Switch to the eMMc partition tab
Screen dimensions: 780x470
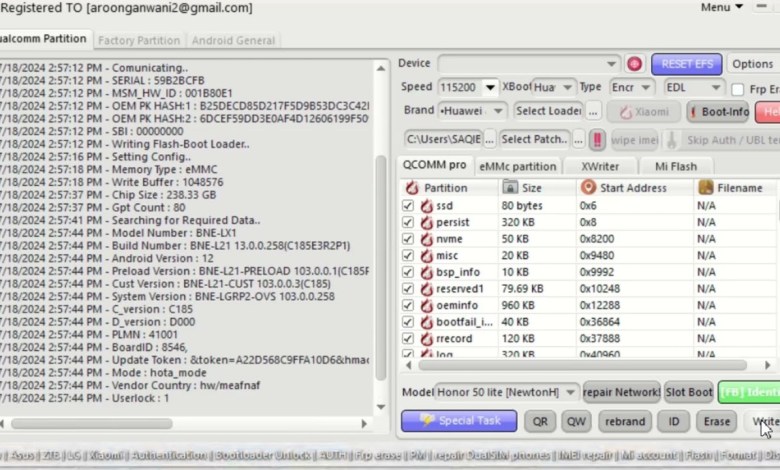point(516,166)
